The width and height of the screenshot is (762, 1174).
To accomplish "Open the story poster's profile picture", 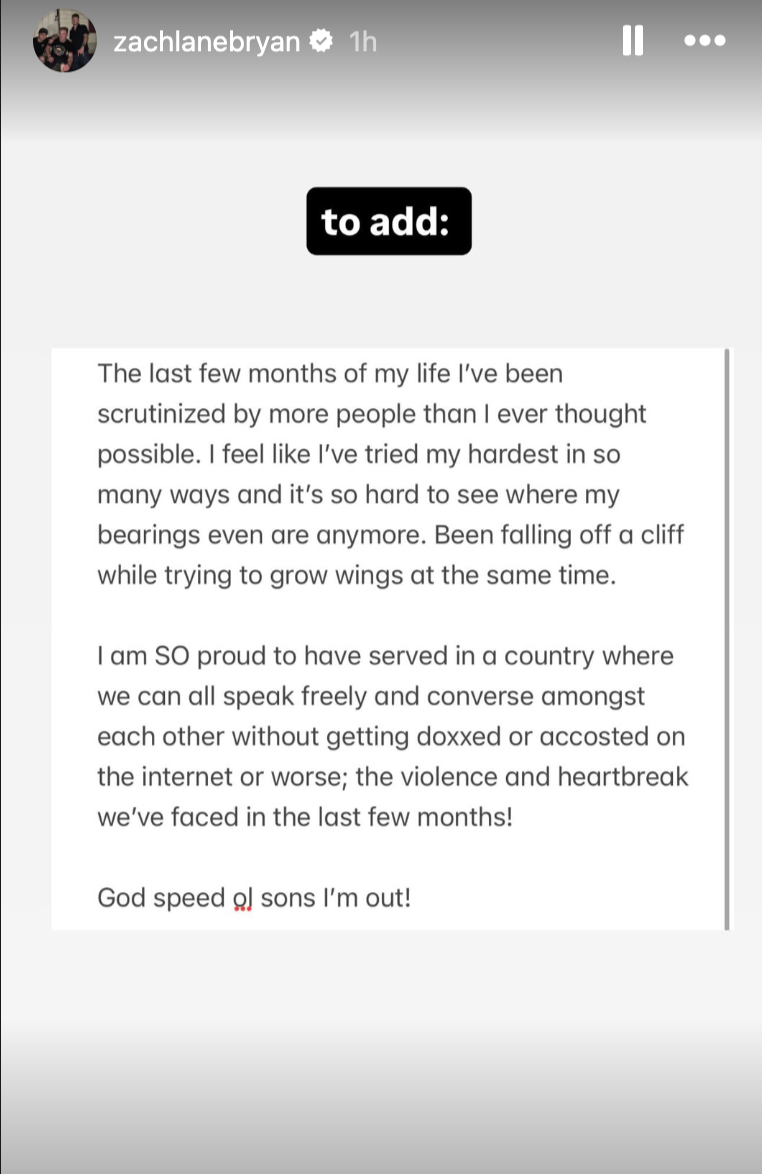I will (x=65, y=41).
